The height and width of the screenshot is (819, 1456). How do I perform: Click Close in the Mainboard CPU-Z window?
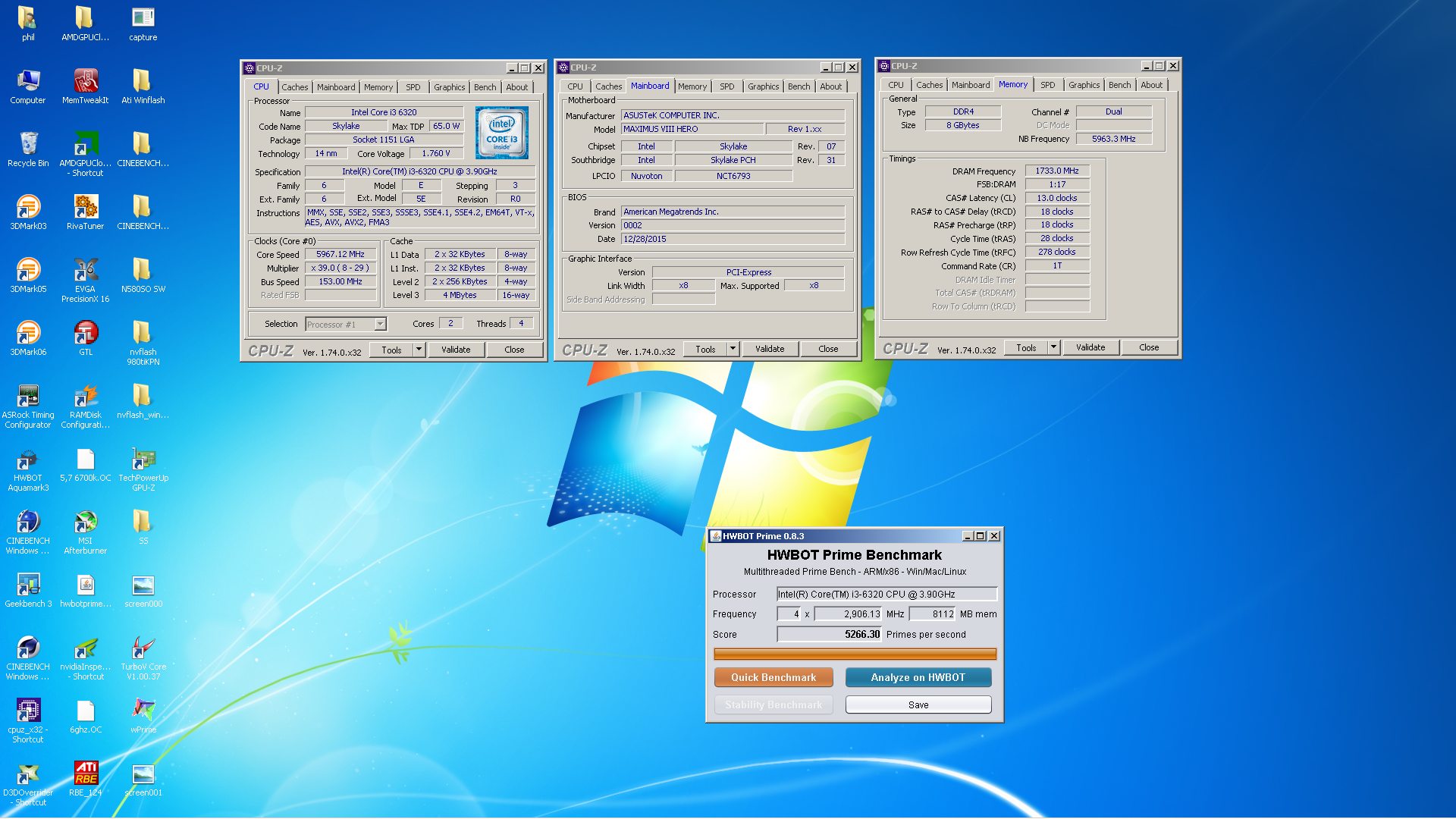point(828,349)
